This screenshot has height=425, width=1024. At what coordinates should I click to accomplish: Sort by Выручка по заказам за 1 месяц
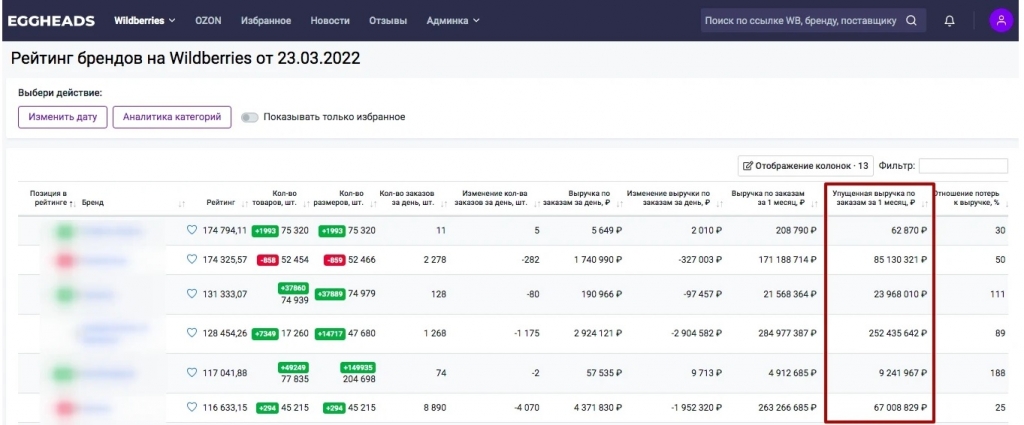(x=814, y=204)
